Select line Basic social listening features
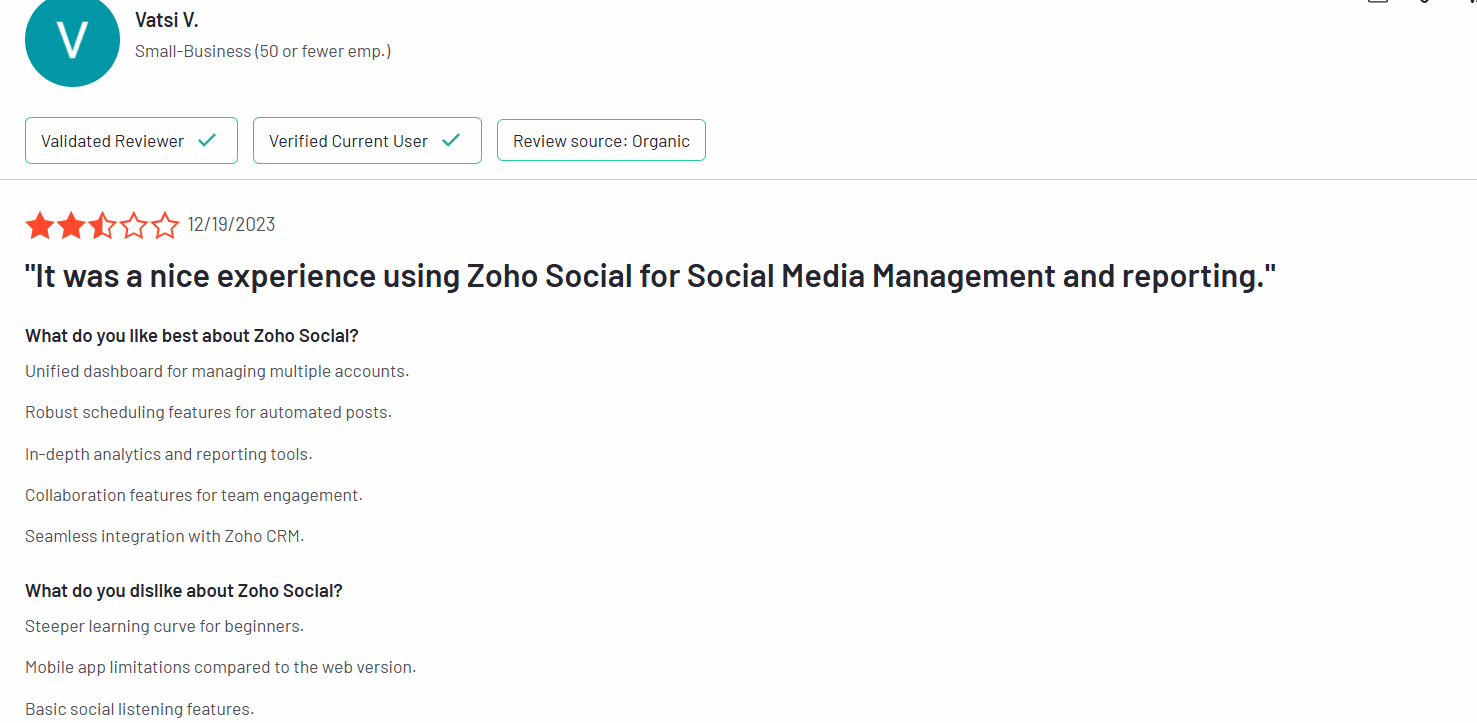The height and width of the screenshot is (723, 1477). pos(140,709)
